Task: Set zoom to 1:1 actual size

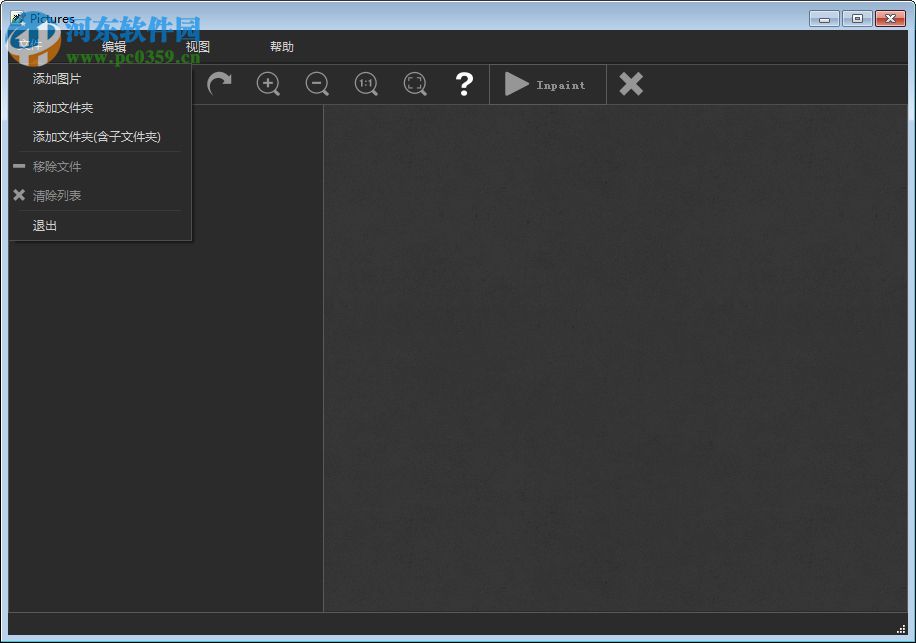Action: 366,84
